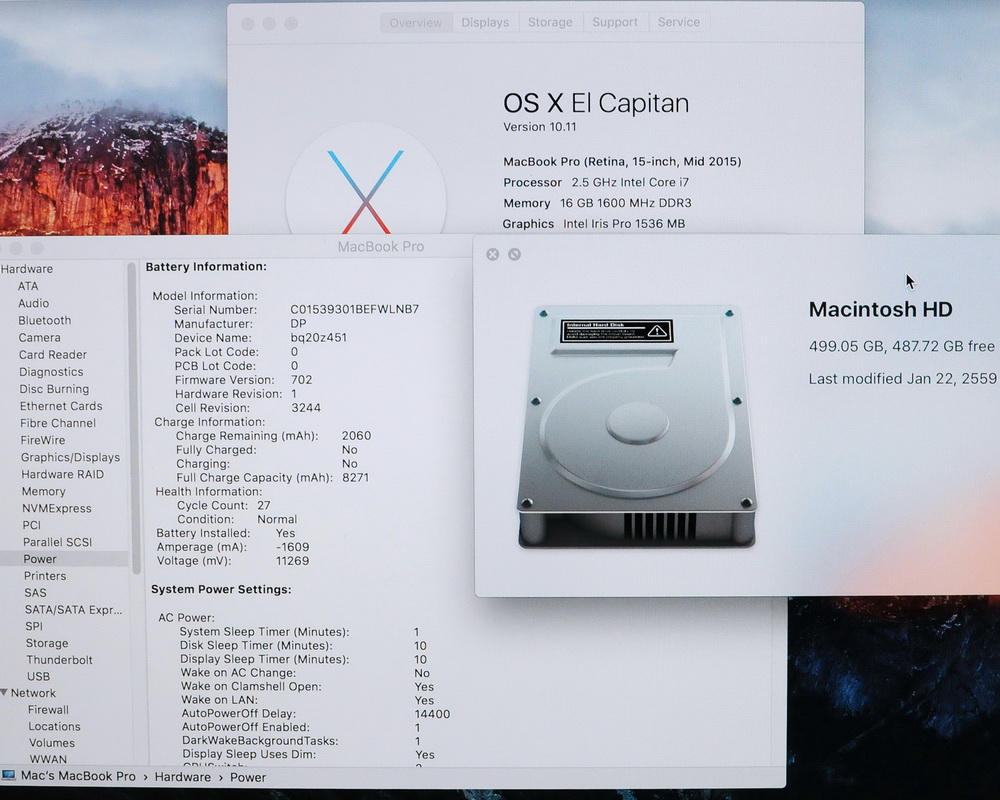Select Power in the sidebar
Screen dimensions: 1000x800
pyautogui.click(x=40, y=559)
